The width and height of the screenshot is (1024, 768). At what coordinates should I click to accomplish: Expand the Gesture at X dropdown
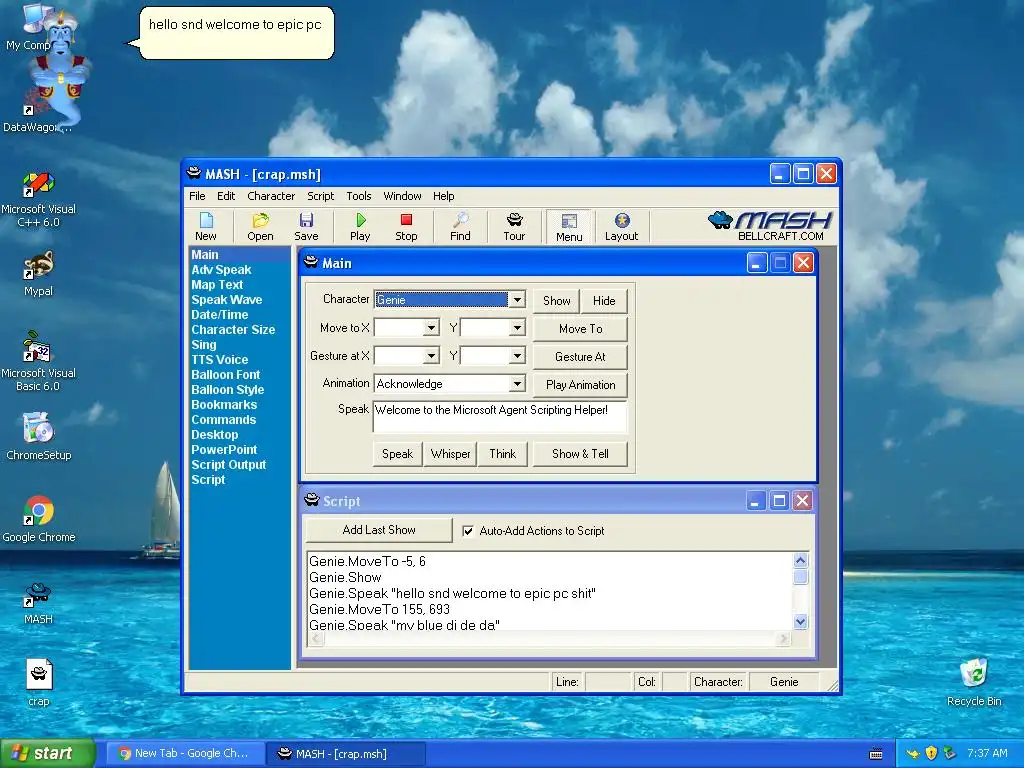click(x=431, y=356)
